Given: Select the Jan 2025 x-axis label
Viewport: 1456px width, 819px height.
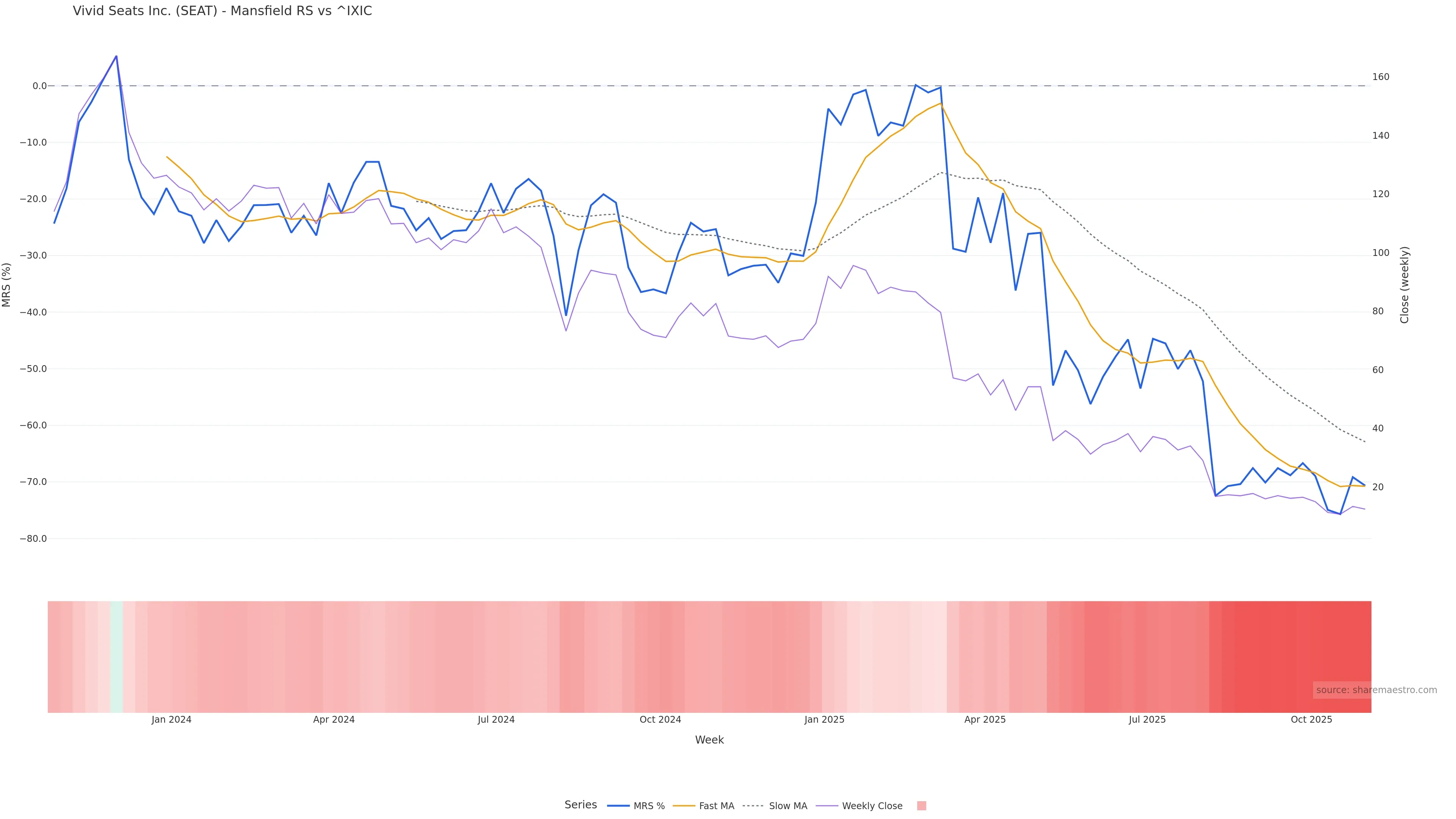Looking at the screenshot, I should click(824, 720).
